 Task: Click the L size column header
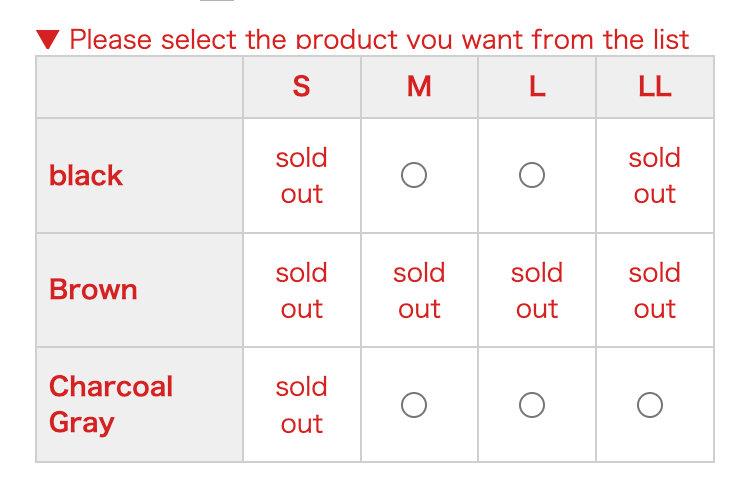click(x=537, y=87)
